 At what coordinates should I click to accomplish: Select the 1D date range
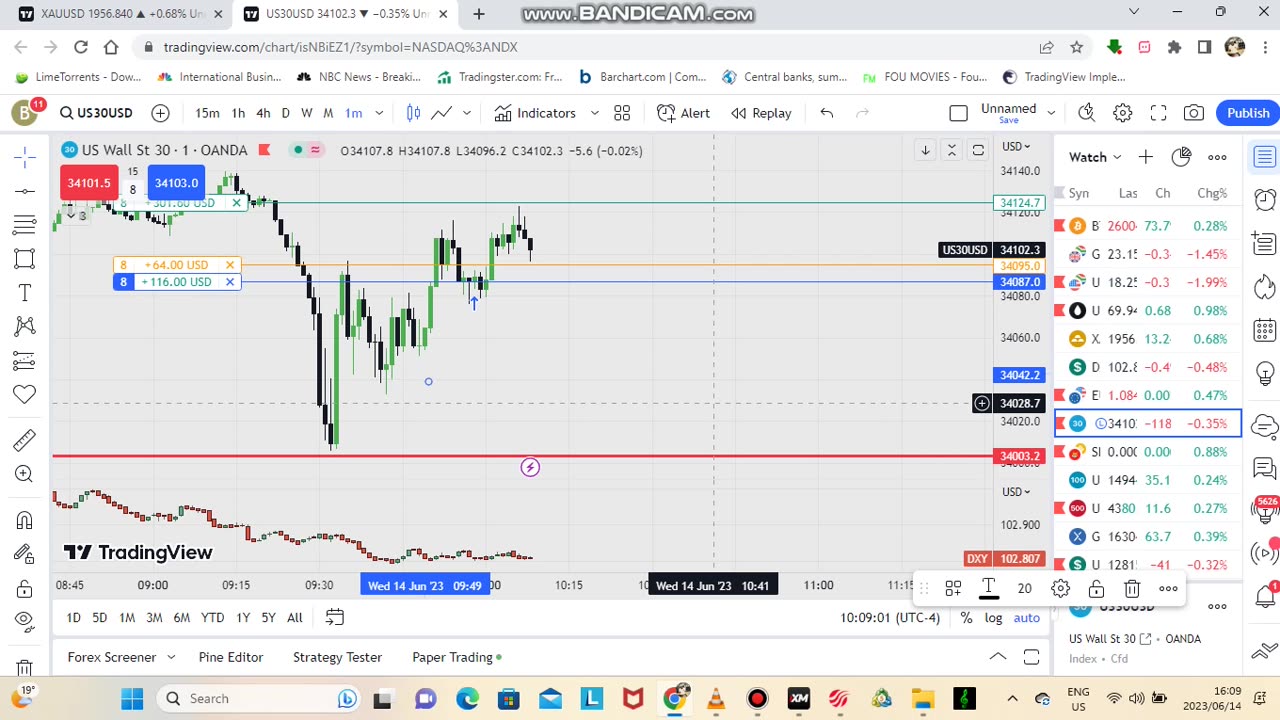point(74,618)
